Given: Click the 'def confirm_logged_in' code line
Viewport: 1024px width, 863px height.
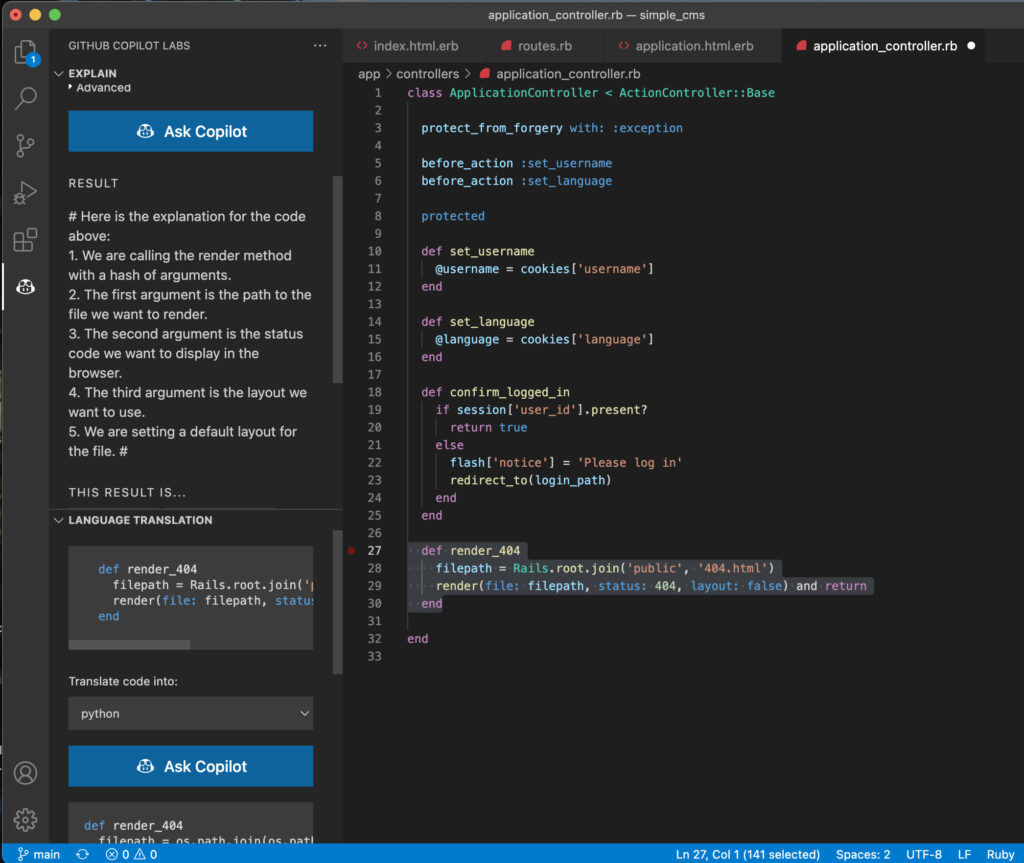Looking at the screenshot, I should pos(495,392).
